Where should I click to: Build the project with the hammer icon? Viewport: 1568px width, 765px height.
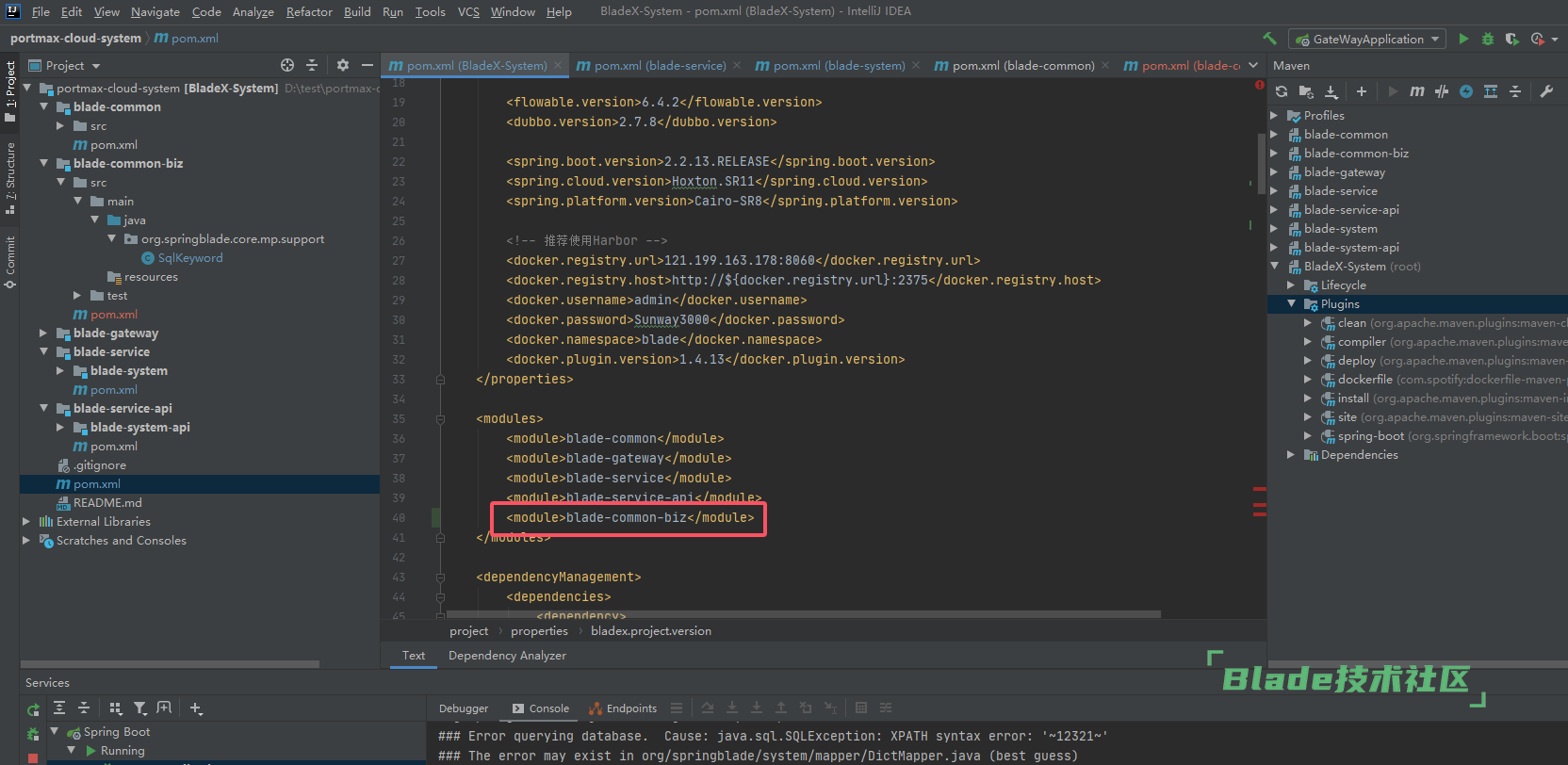click(1270, 39)
